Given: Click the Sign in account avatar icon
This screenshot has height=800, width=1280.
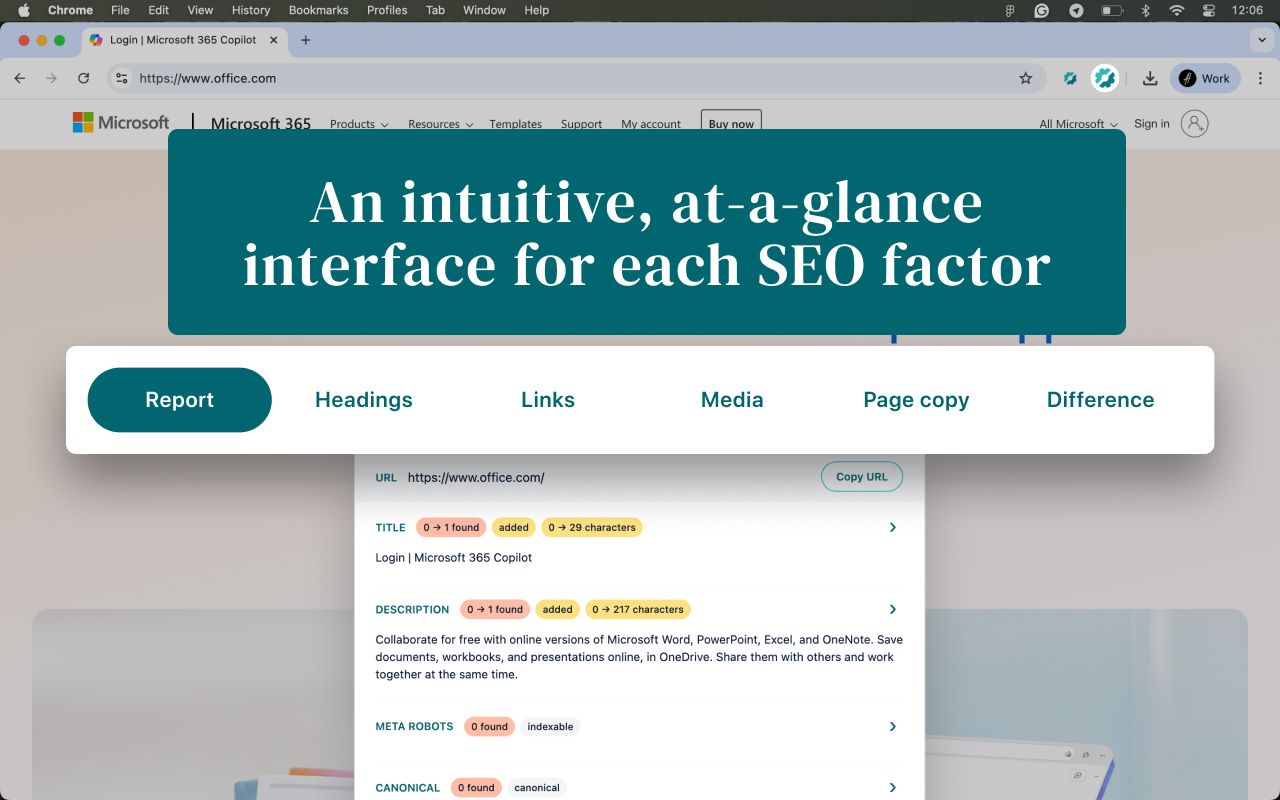Looking at the screenshot, I should click(x=1194, y=124).
